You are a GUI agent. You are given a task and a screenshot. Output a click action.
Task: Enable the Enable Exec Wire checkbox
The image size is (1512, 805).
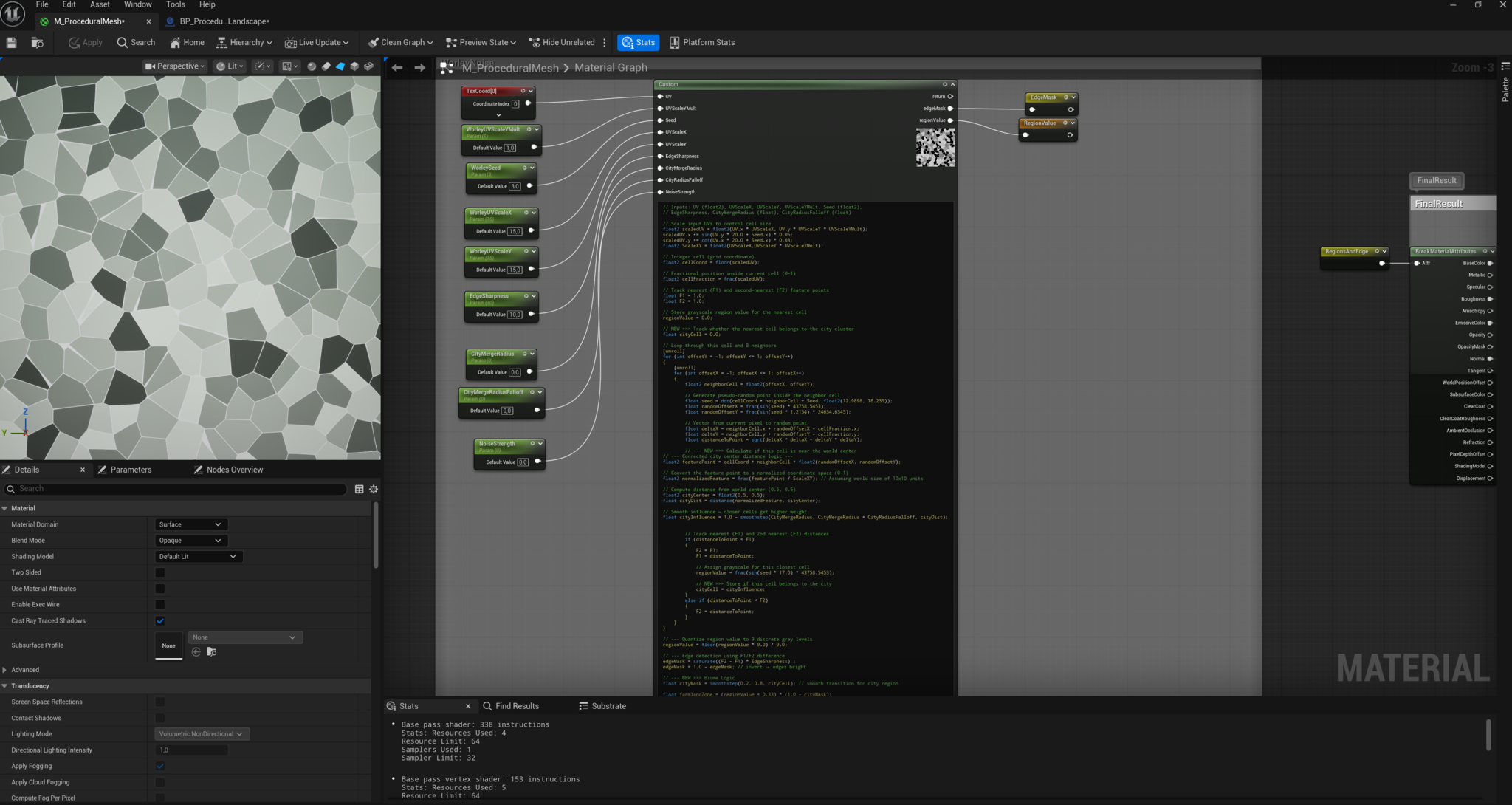(x=160, y=605)
